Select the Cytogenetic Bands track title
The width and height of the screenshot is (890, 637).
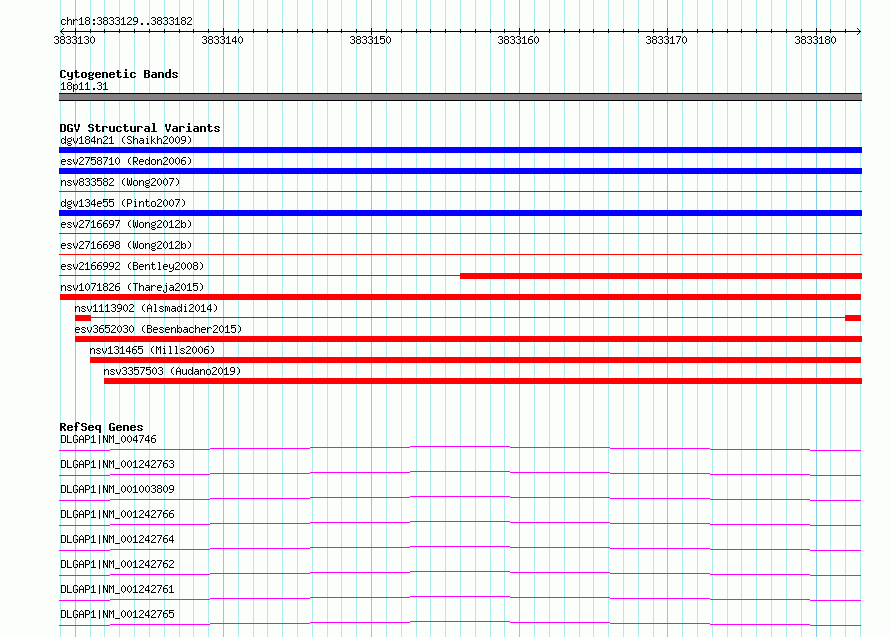click(x=119, y=74)
